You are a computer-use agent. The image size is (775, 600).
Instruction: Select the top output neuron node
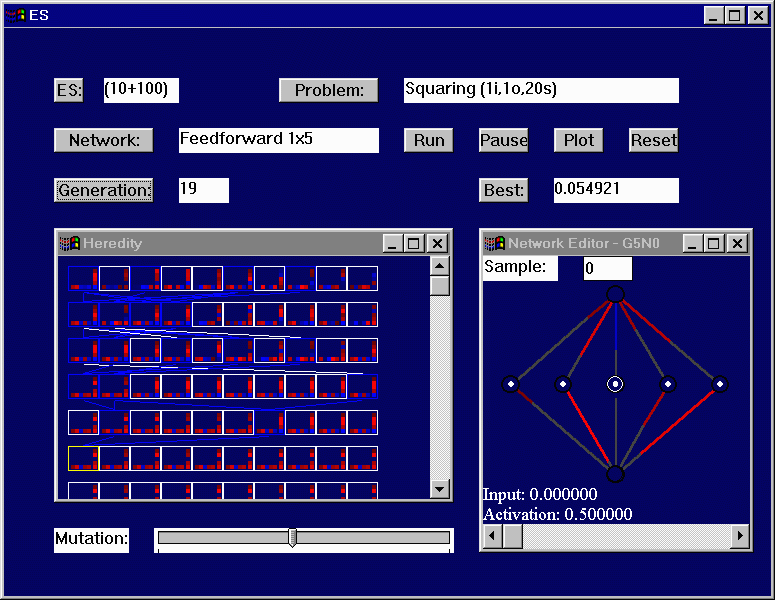[x=615, y=294]
